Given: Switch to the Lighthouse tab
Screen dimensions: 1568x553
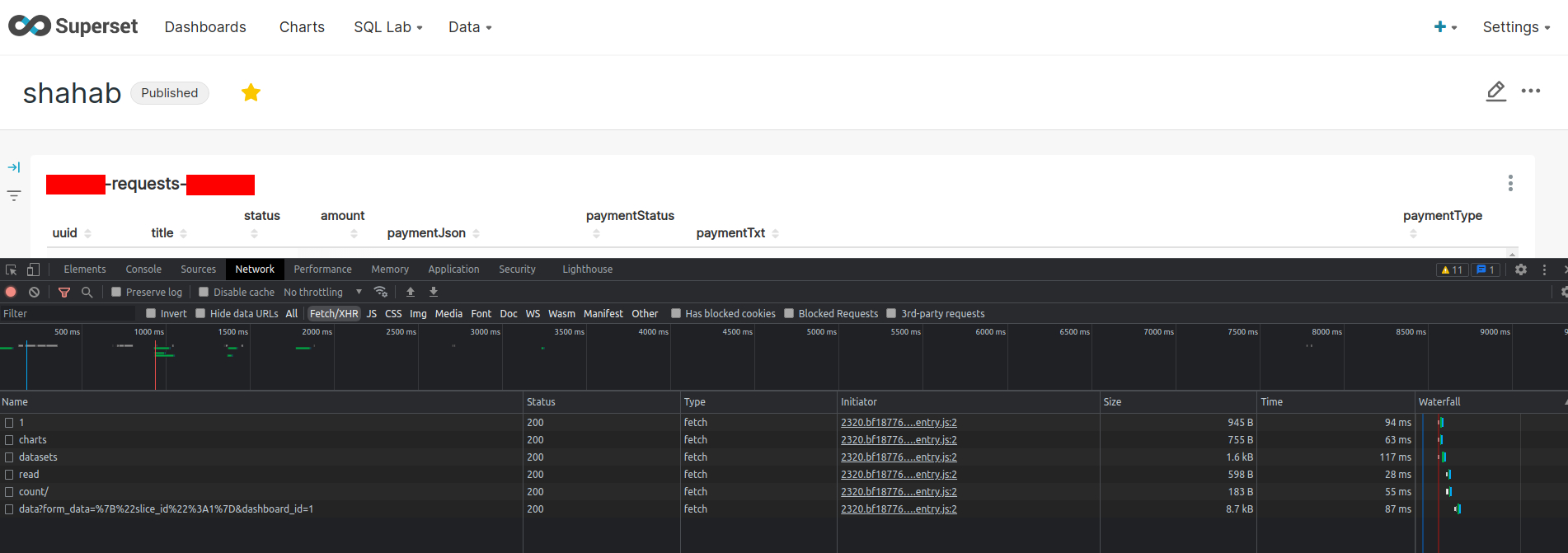Looking at the screenshot, I should pos(588,269).
